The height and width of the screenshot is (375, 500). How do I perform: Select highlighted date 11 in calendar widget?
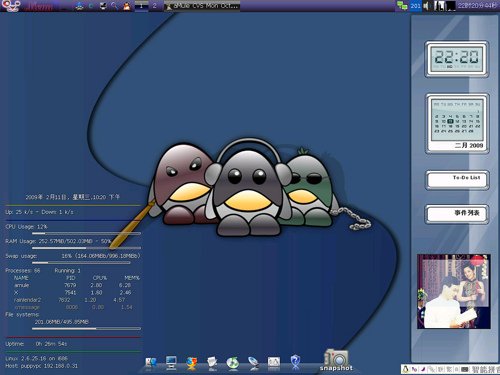450,121
